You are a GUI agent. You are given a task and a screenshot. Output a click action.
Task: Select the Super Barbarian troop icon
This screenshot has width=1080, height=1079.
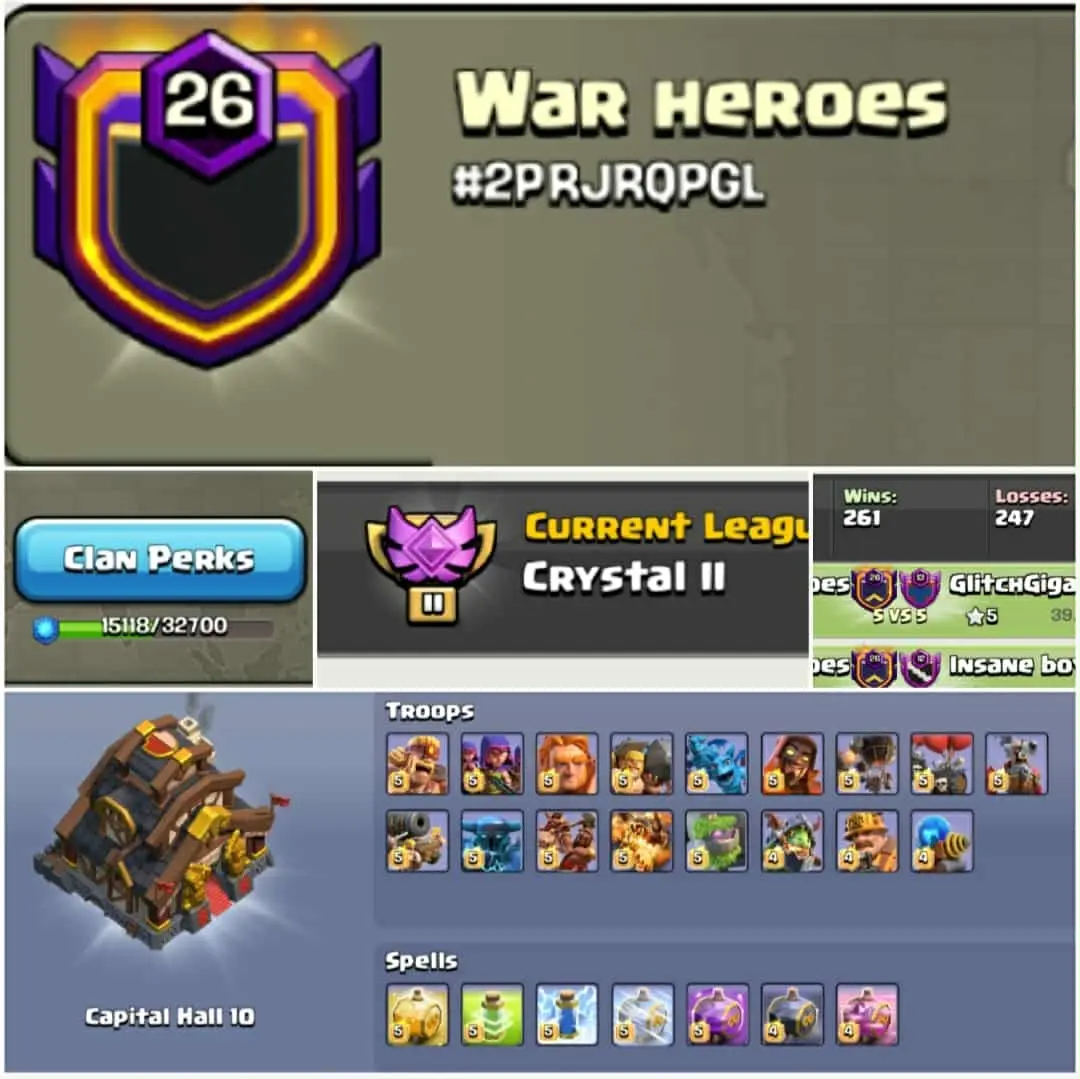(417, 764)
